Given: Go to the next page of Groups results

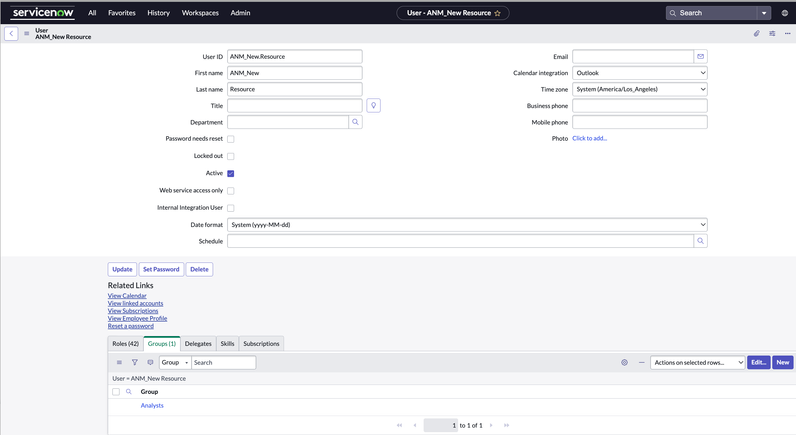Looking at the screenshot, I should (x=491, y=425).
